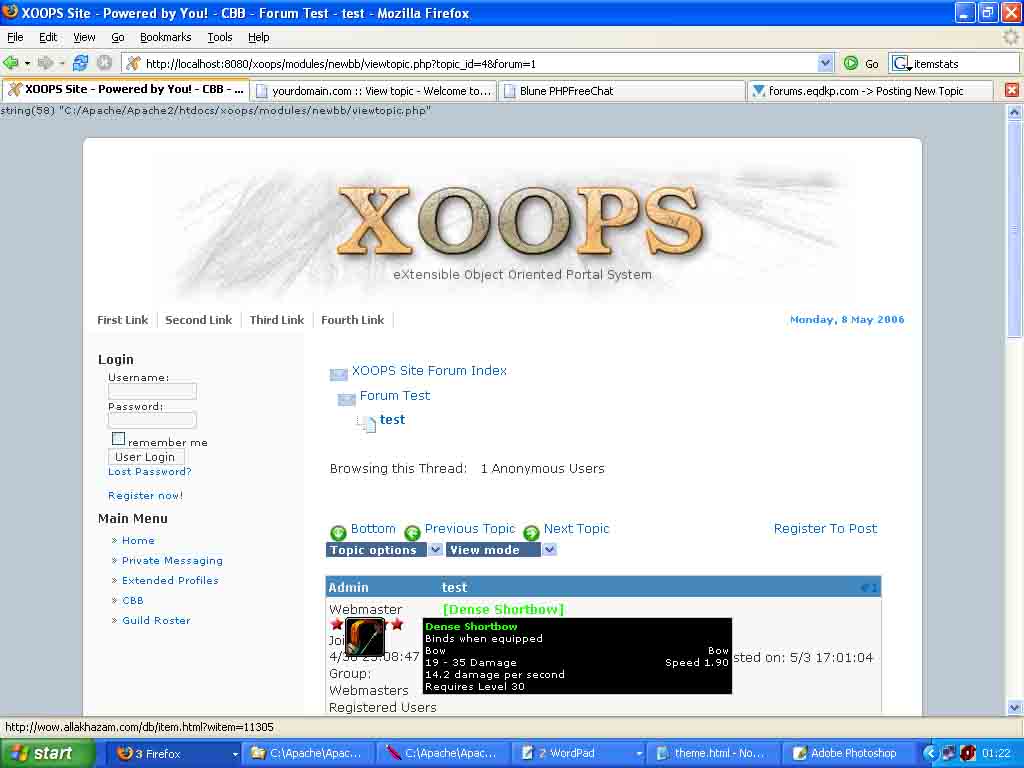This screenshot has width=1024, height=768.
Task: Open CBB in the Main Menu
Action: (133, 600)
